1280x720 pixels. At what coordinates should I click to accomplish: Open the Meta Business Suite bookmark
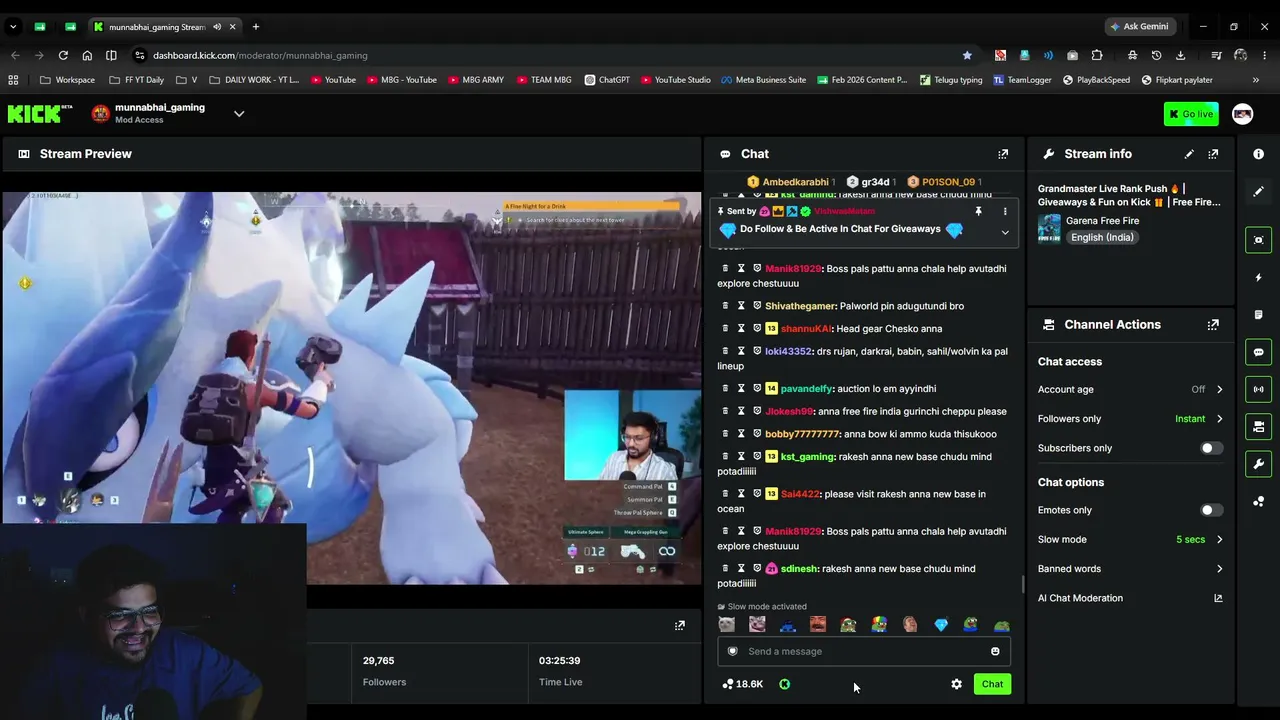coord(763,80)
